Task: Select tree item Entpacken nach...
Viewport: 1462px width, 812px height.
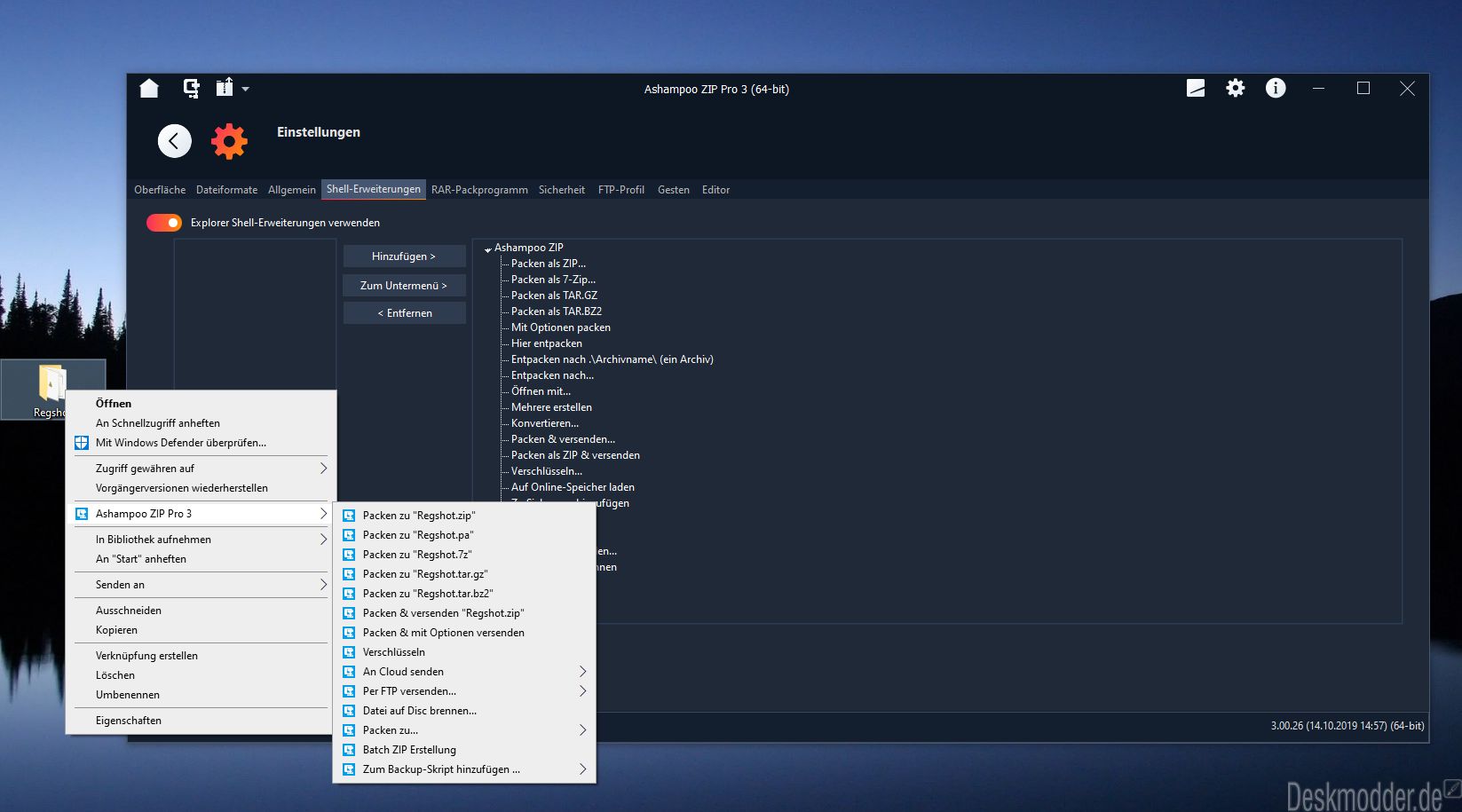Action: point(552,375)
